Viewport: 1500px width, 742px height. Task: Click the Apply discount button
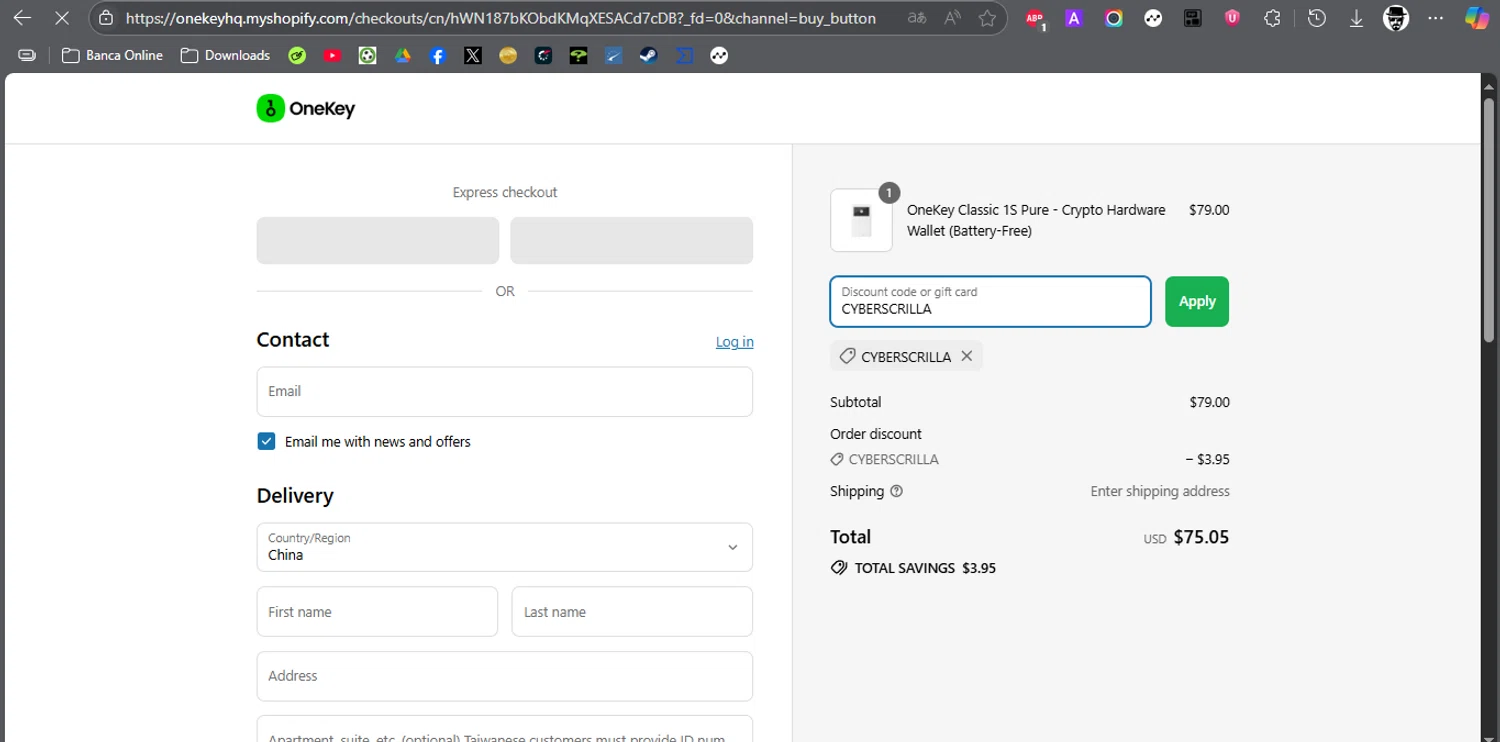pos(1196,301)
